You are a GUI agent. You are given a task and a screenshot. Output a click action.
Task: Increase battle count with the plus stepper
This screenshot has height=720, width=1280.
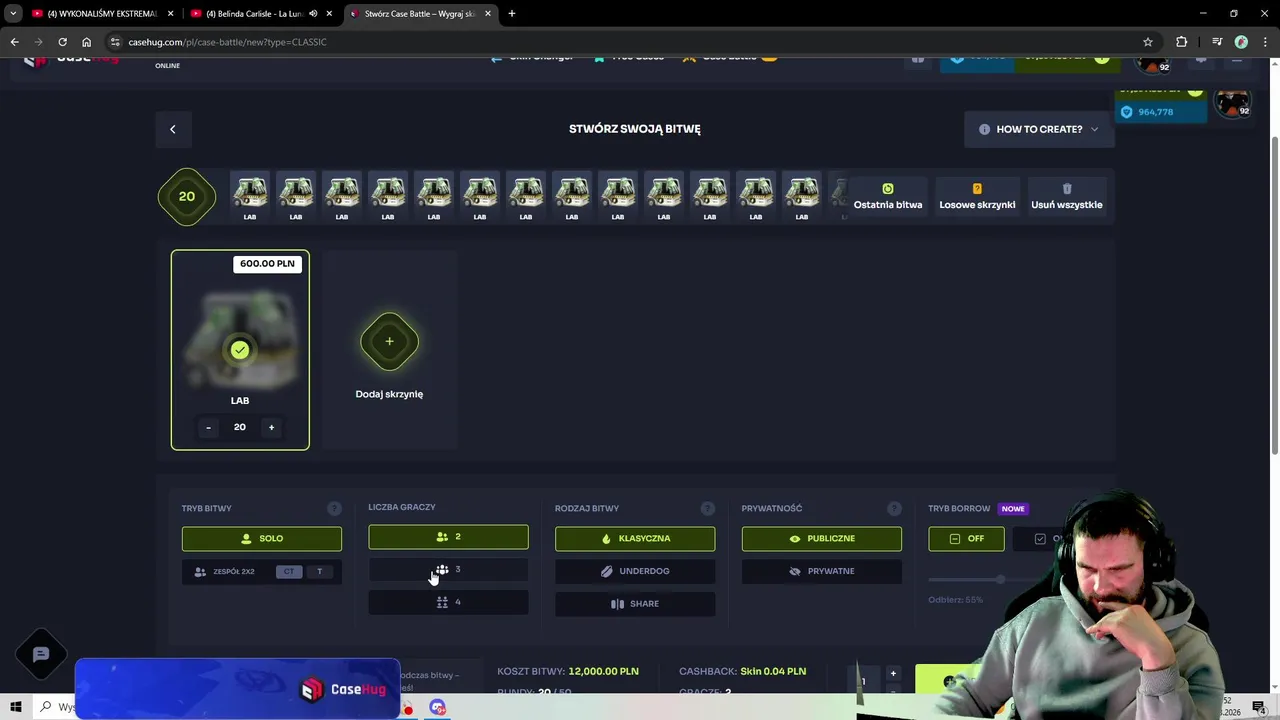click(893, 673)
